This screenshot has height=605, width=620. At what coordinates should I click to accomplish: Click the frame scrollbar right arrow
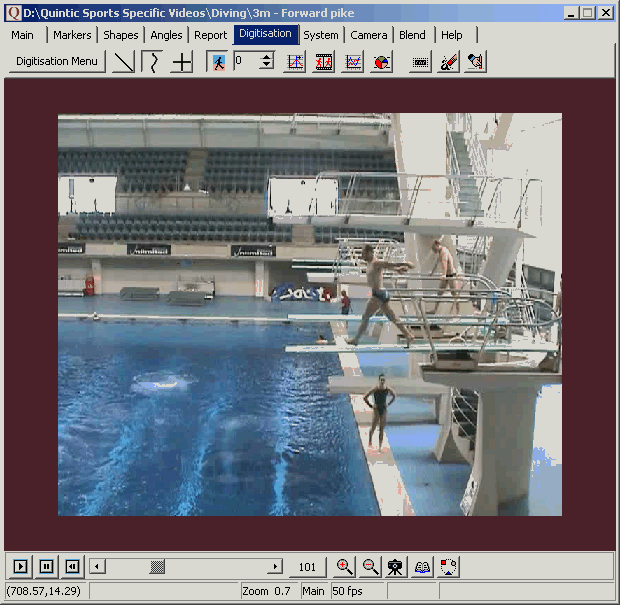[275, 567]
